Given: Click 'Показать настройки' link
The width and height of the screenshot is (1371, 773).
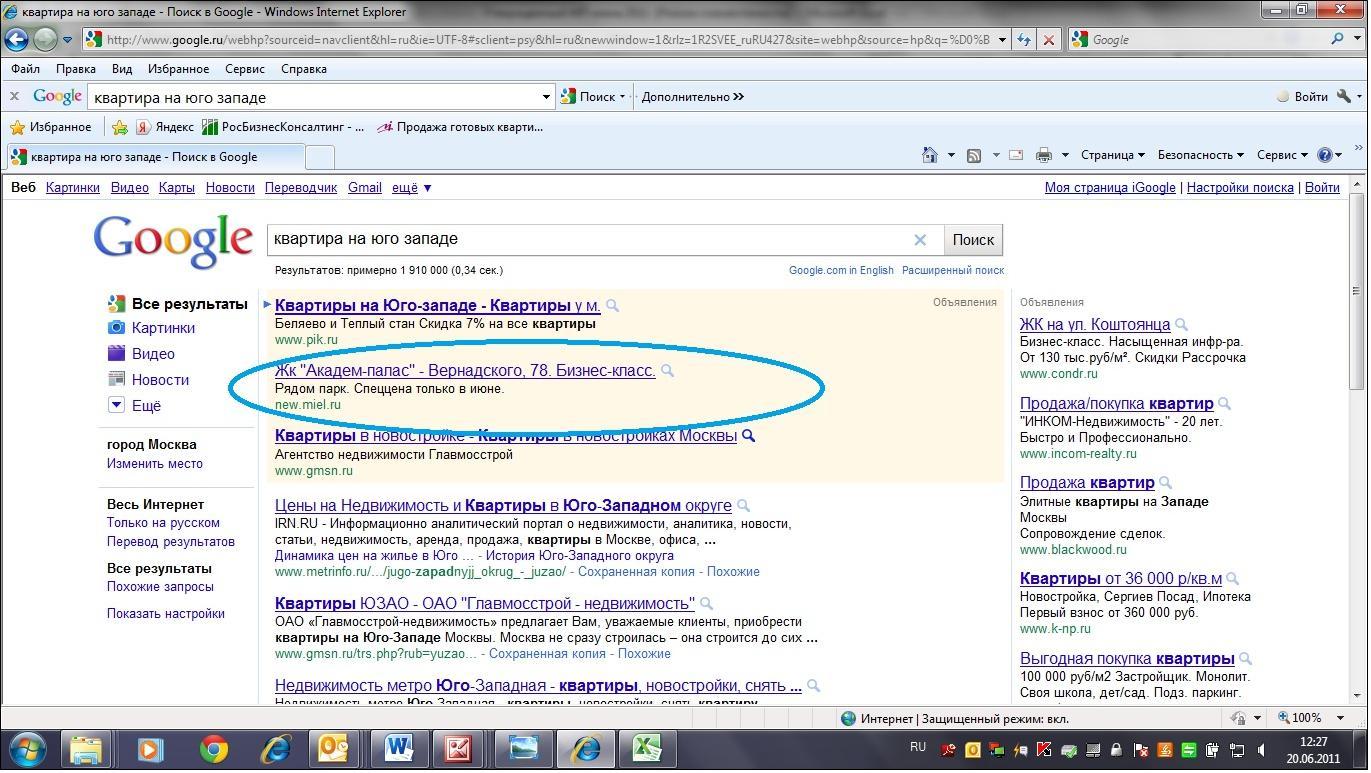Looking at the screenshot, I should (166, 614).
